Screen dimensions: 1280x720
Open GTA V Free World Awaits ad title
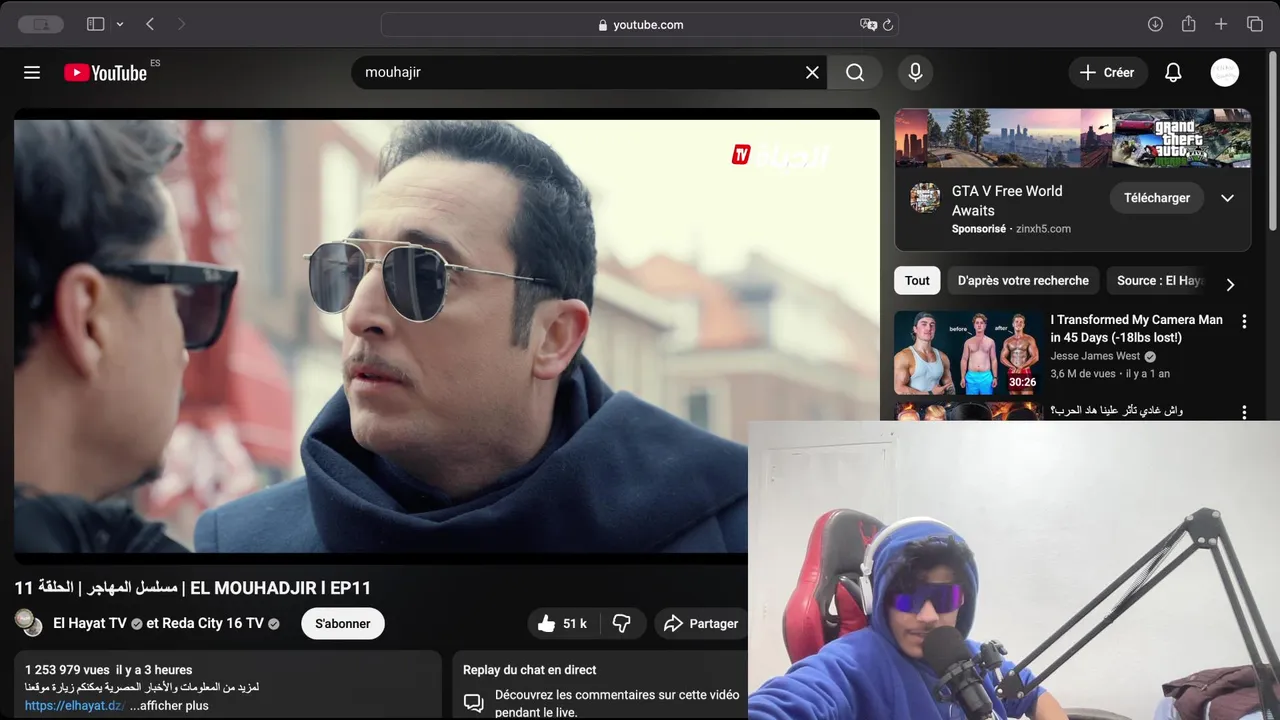pyautogui.click(x=1007, y=201)
